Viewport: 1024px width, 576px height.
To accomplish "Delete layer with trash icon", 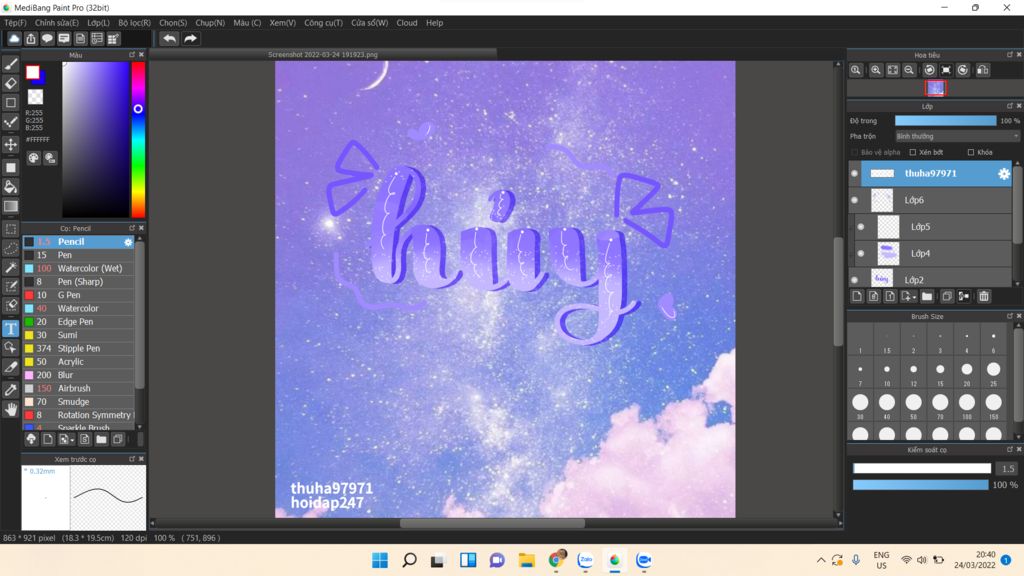I will click(x=984, y=296).
